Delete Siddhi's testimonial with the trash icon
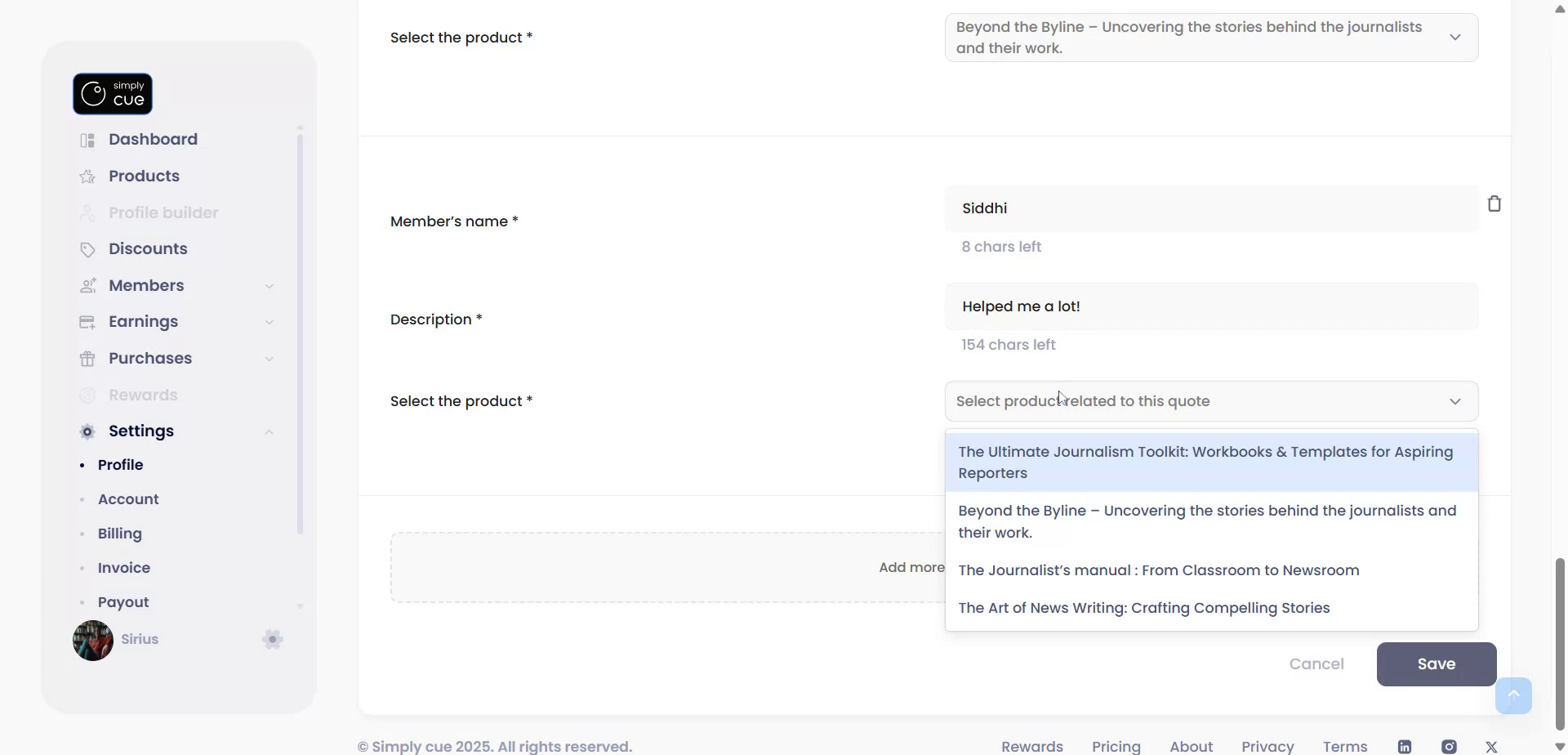Image resolution: width=1568 pixels, height=755 pixels. pos(1494,204)
